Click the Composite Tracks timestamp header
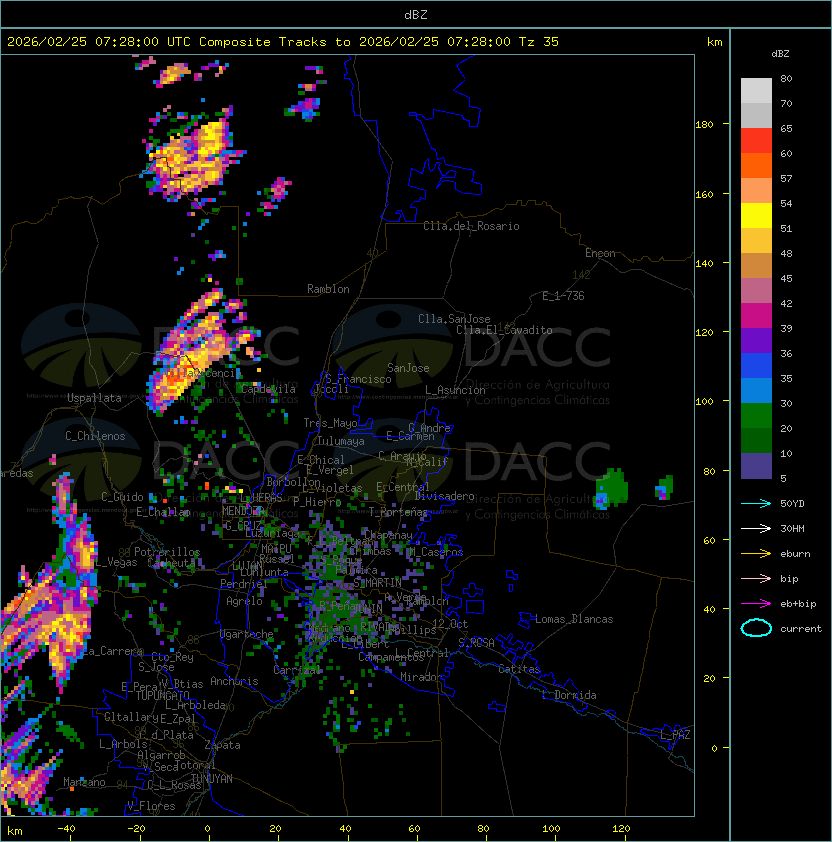 click(283, 42)
